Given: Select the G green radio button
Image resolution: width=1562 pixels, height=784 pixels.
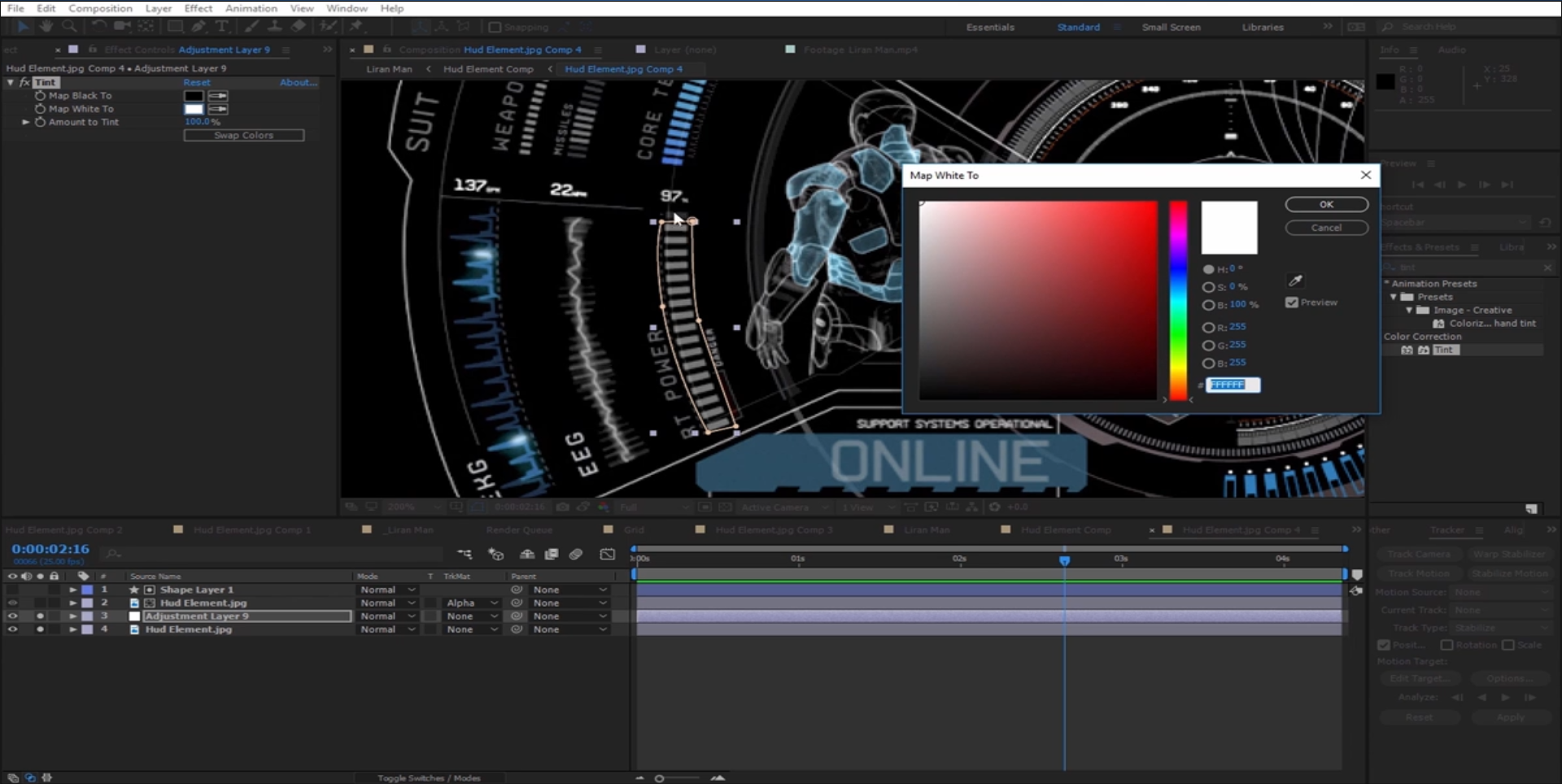Looking at the screenshot, I should (x=1208, y=346).
